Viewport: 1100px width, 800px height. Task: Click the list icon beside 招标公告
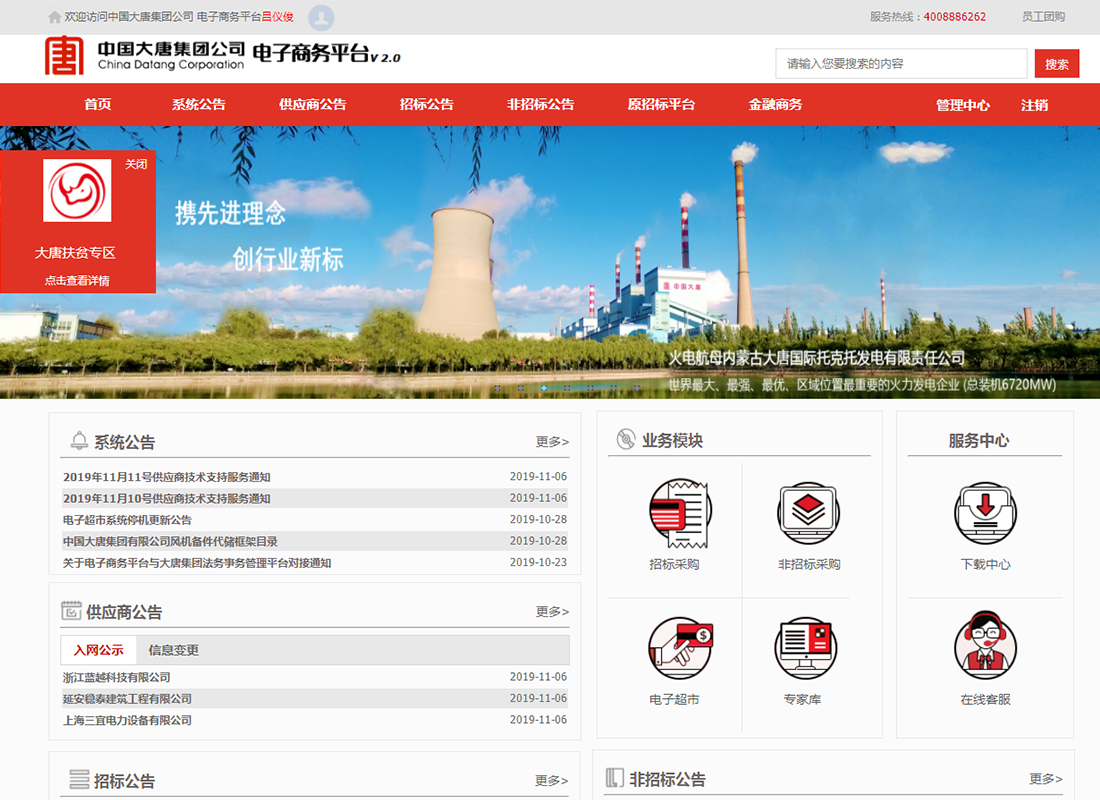[79, 779]
